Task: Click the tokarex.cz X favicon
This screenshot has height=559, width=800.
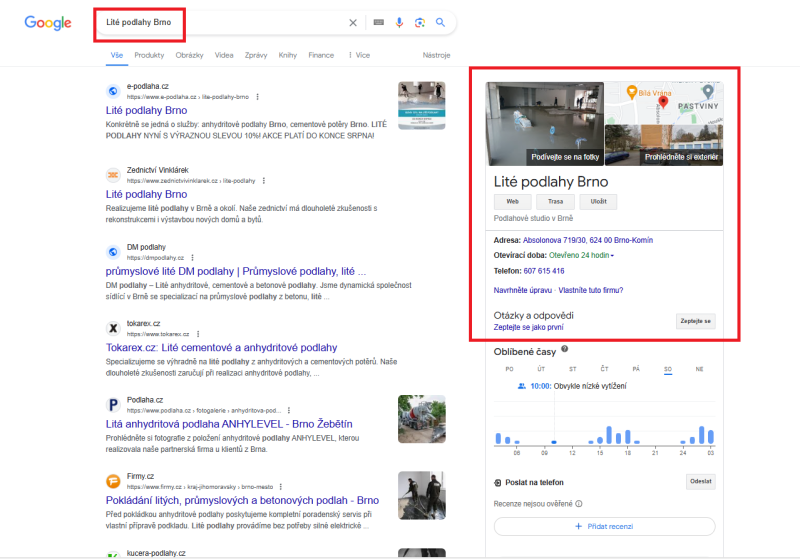Action: (113, 328)
